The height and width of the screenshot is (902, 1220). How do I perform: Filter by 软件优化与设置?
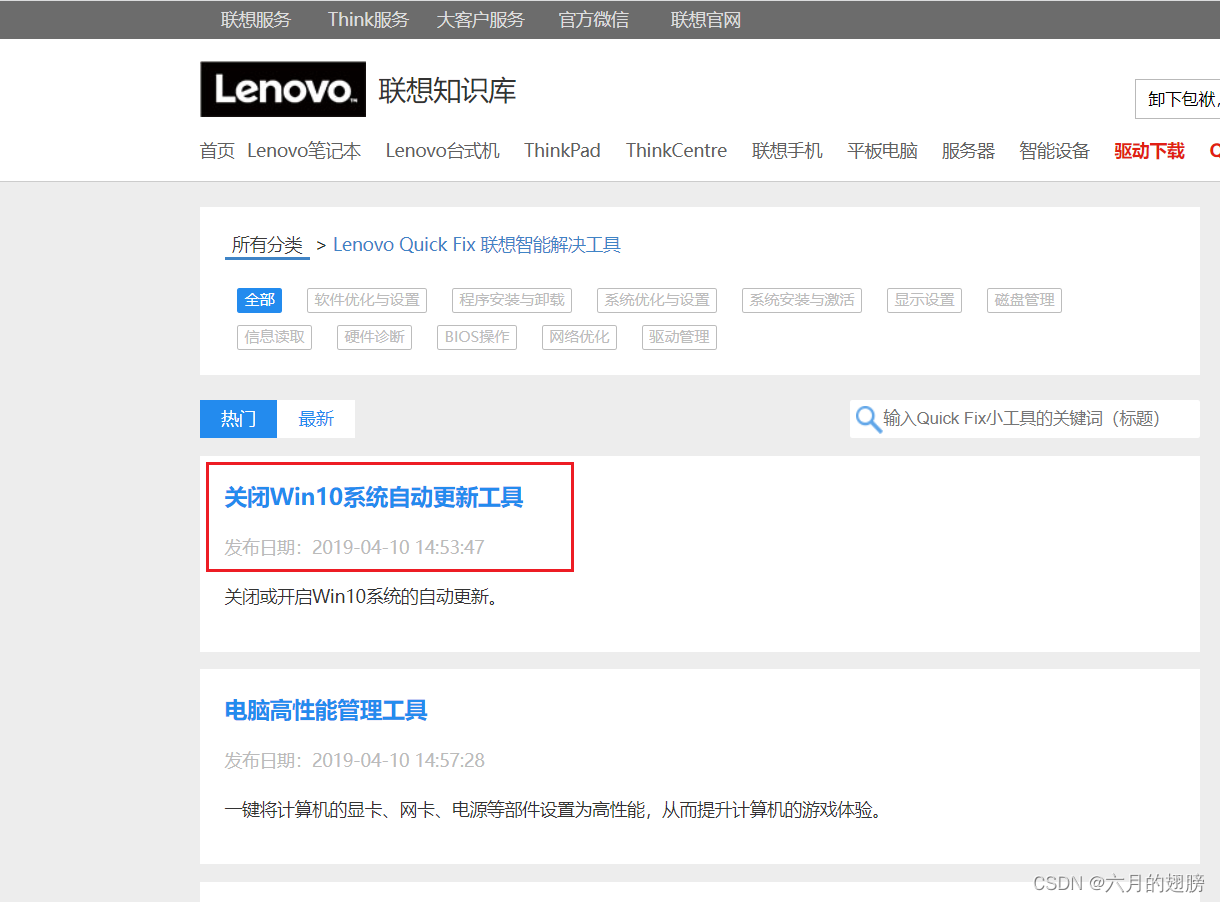pyautogui.click(x=367, y=300)
